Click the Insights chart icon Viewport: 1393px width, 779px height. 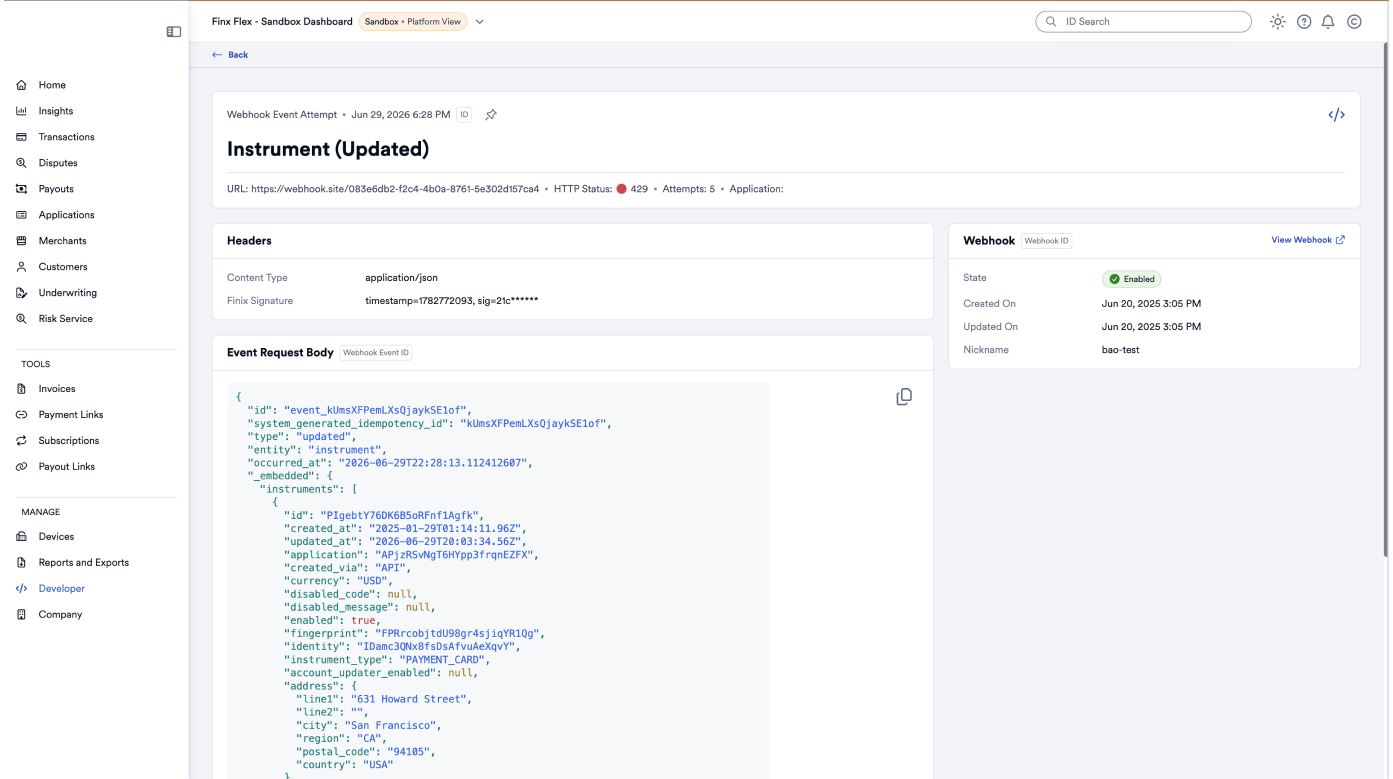tap(21, 111)
